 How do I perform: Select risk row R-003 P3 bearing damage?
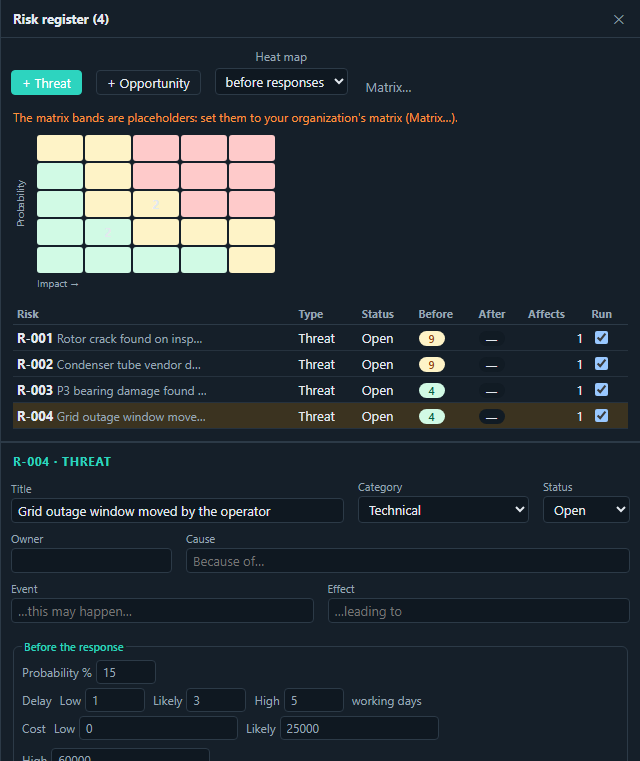coord(320,390)
